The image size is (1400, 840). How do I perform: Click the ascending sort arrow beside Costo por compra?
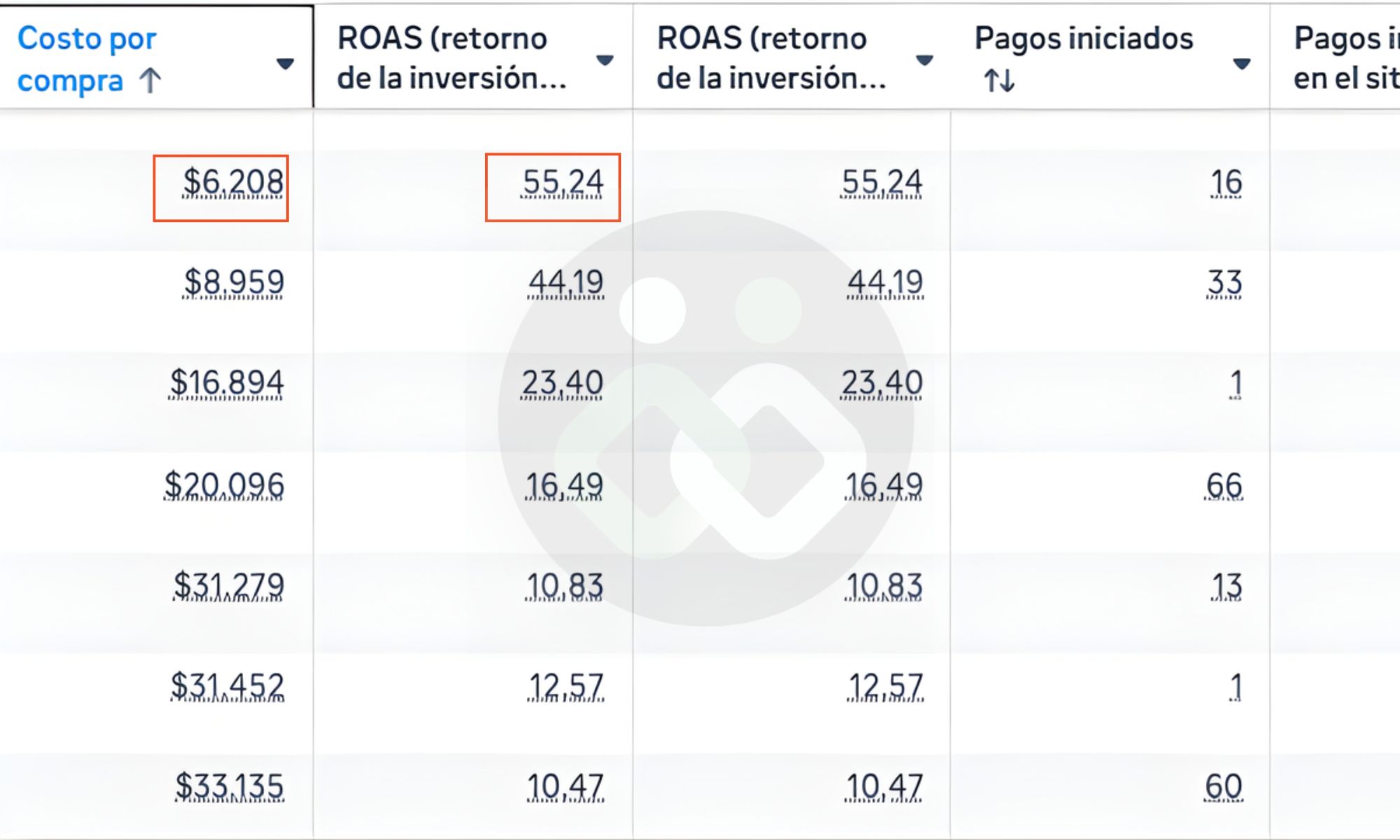[150, 80]
